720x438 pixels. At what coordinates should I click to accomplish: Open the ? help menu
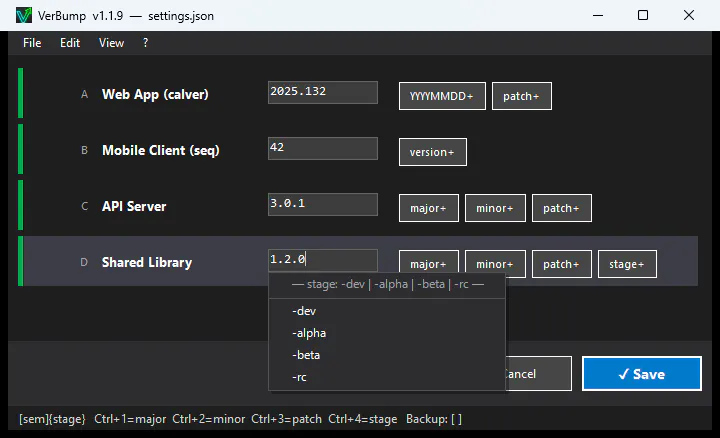[x=146, y=43]
